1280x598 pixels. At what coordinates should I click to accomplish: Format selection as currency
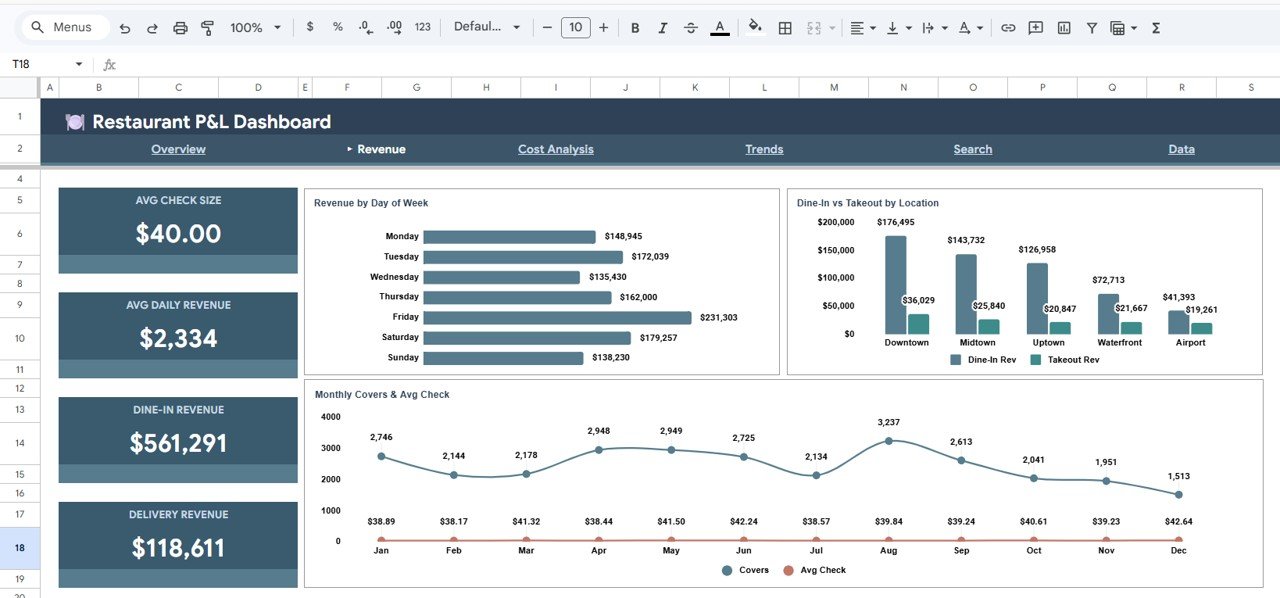coord(310,27)
